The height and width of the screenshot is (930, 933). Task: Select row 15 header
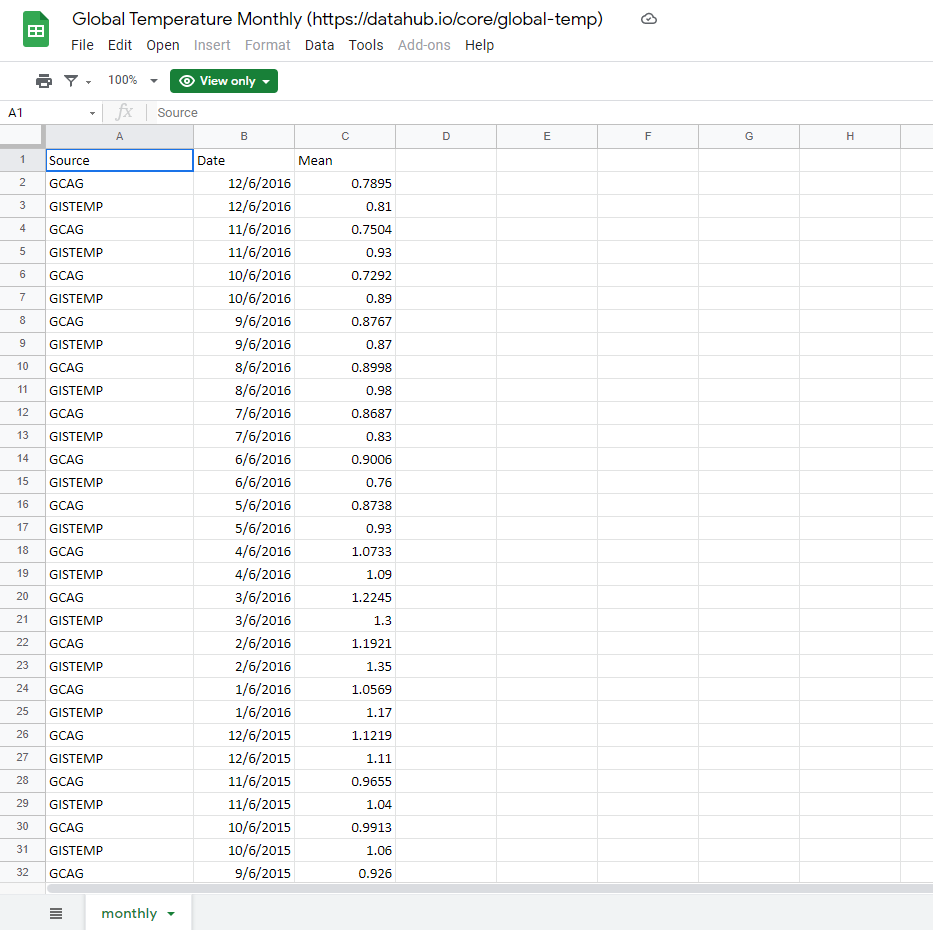click(x=22, y=482)
